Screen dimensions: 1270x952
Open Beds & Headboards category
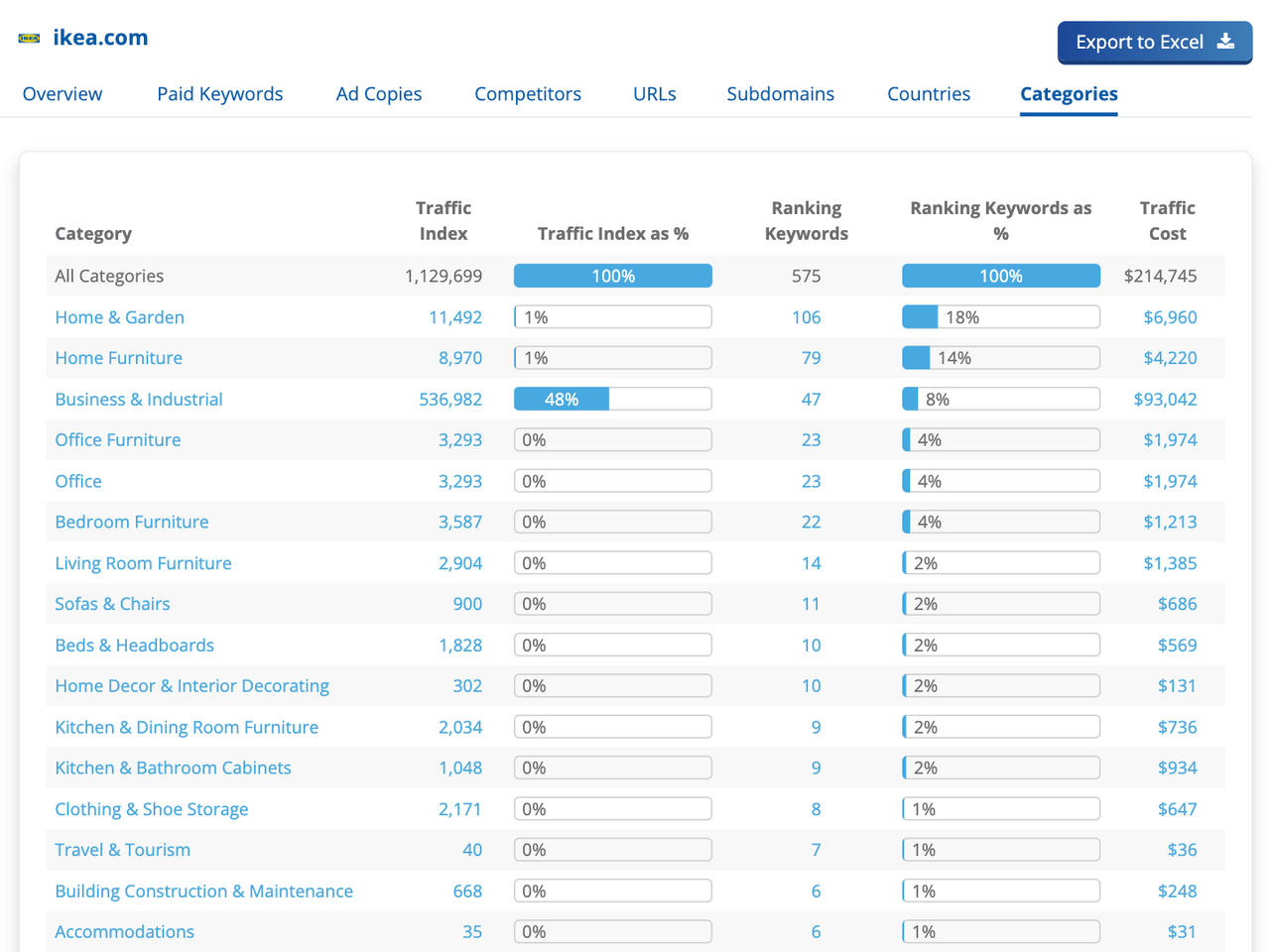coord(135,646)
